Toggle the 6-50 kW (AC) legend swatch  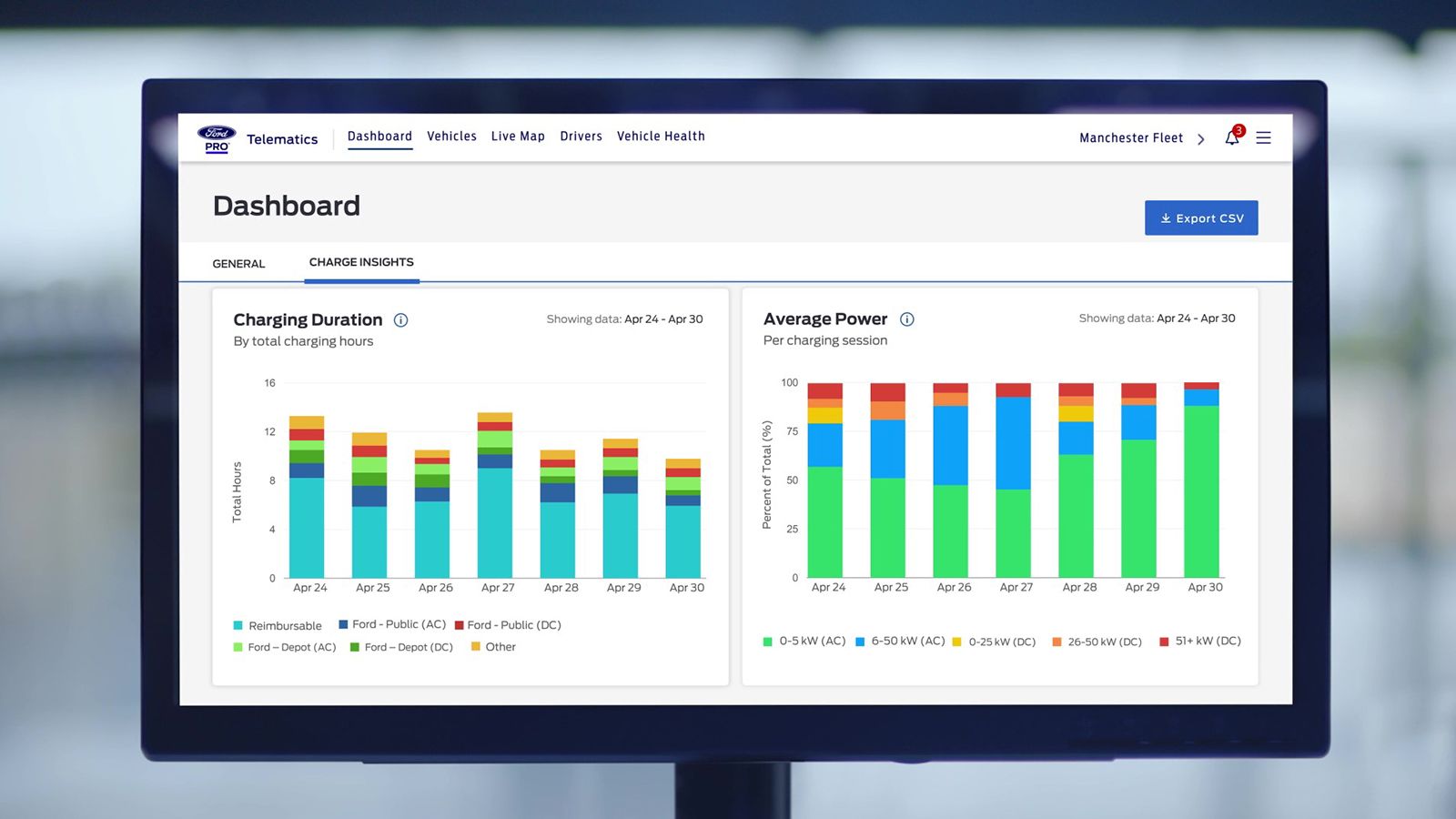[860, 642]
